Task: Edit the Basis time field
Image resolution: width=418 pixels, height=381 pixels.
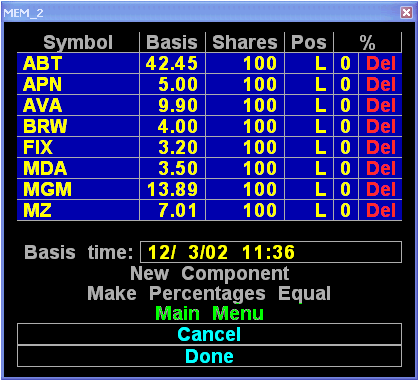Action: point(271,252)
